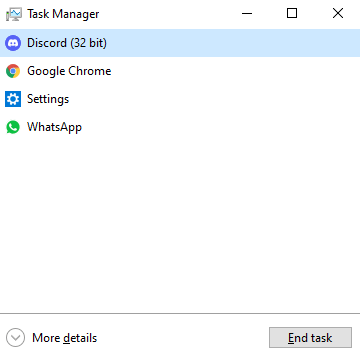Click the Settings gear icon
Viewport: 360px width, 360px height.
13,99
